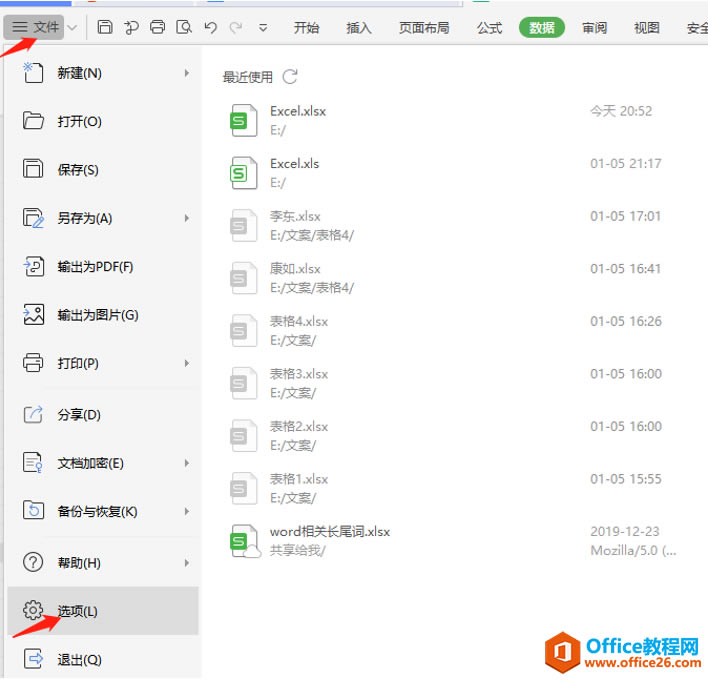Click the save-as icon beside 另存为(A)
The image size is (708, 680).
(33, 218)
